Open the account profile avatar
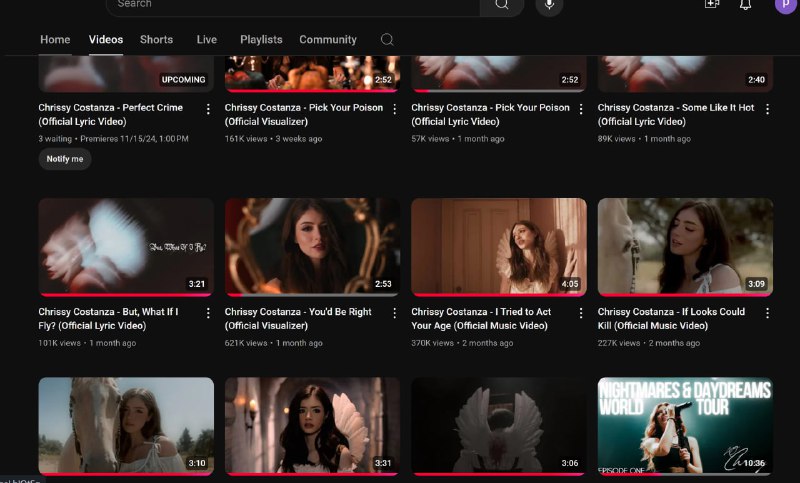This screenshot has height=483, width=800. tap(785, 5)
